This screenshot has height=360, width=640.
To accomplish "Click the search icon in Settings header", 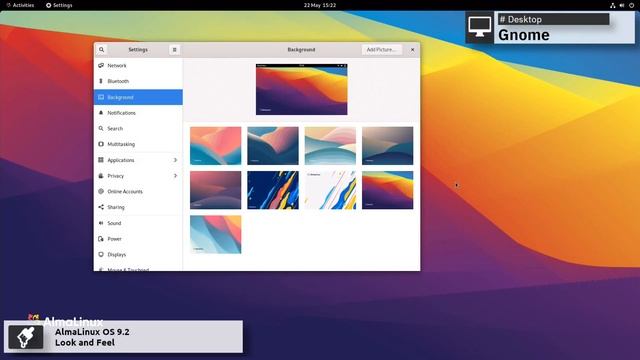I will coord(102,50).
